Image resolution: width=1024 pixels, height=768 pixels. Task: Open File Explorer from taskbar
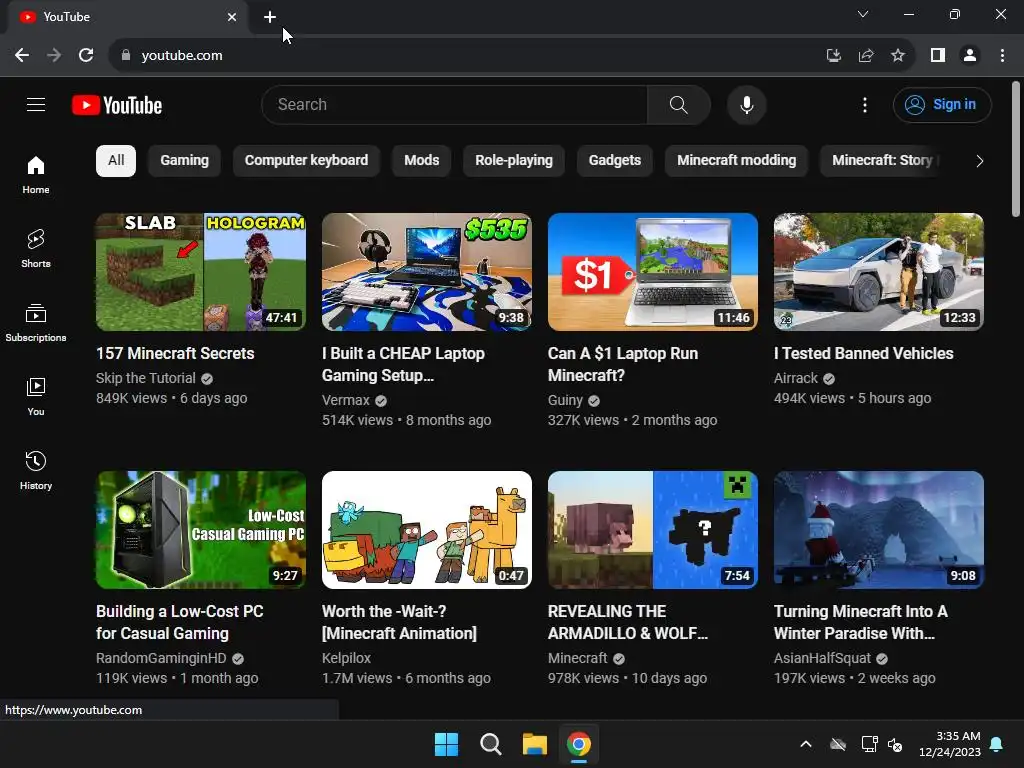534,744
